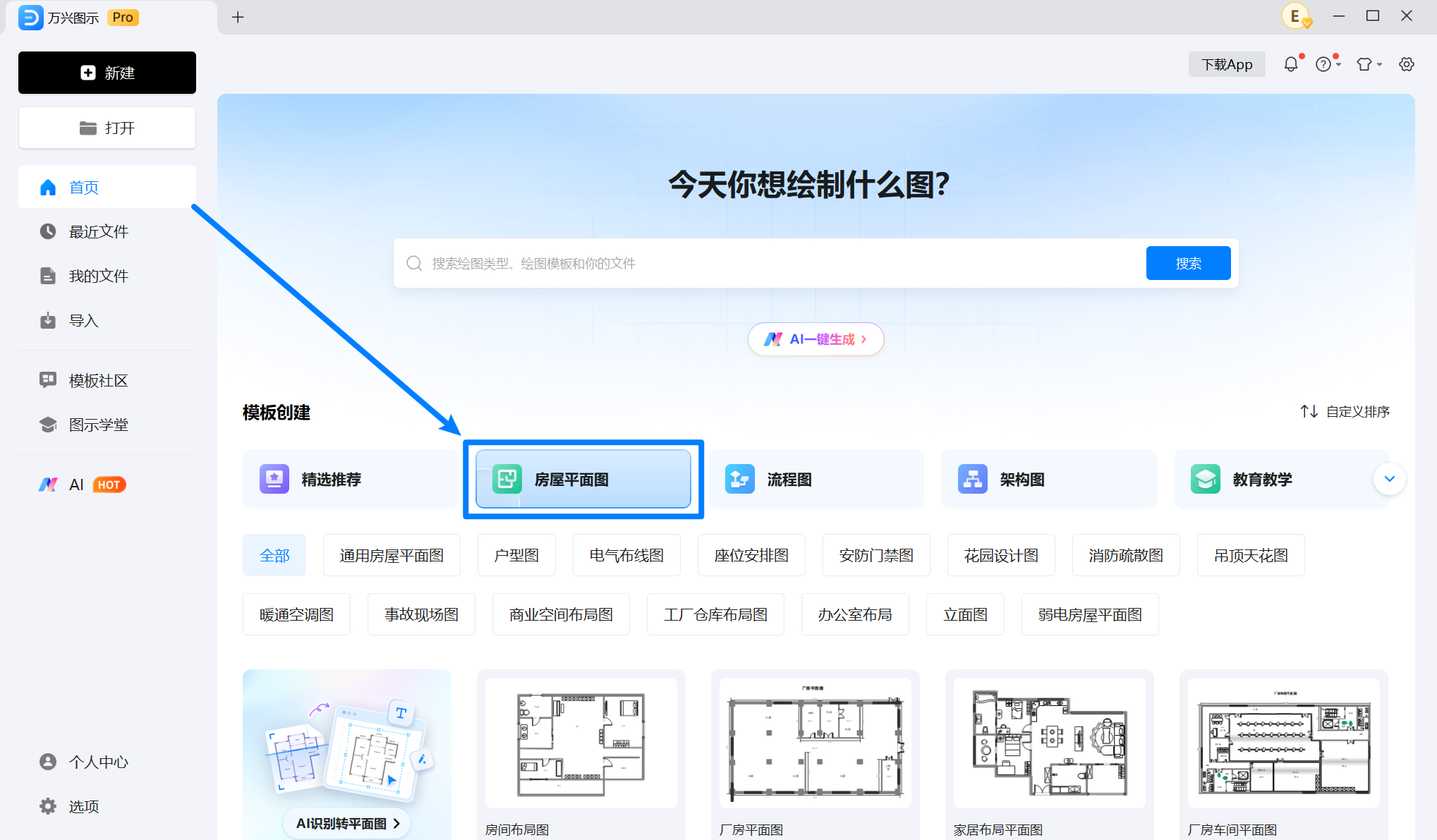Select the 房屋平面图 category

(583, 479)
